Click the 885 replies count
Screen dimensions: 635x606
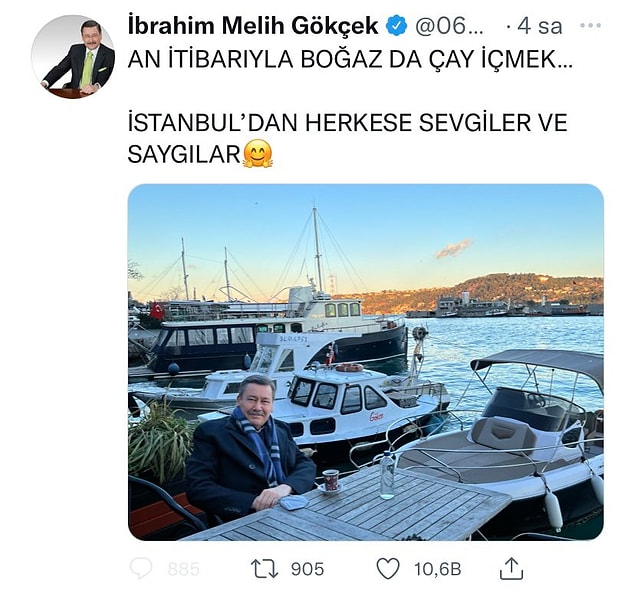click(x=183, y=569)
